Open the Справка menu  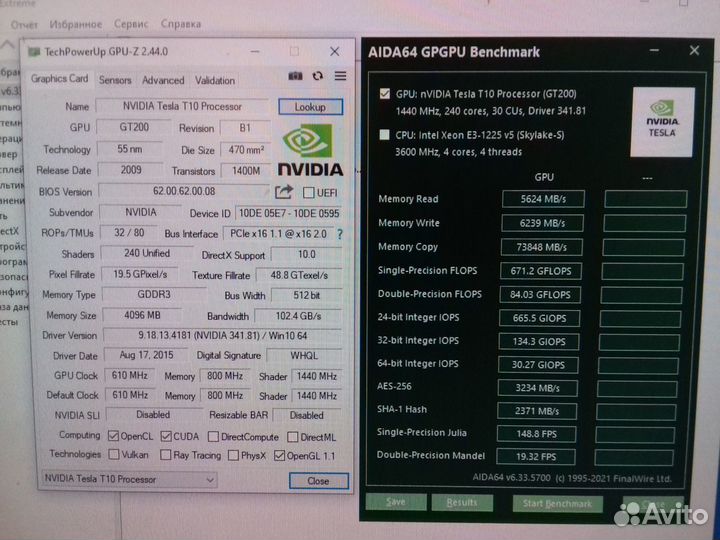pyautogui.click(x=181, y=24)
